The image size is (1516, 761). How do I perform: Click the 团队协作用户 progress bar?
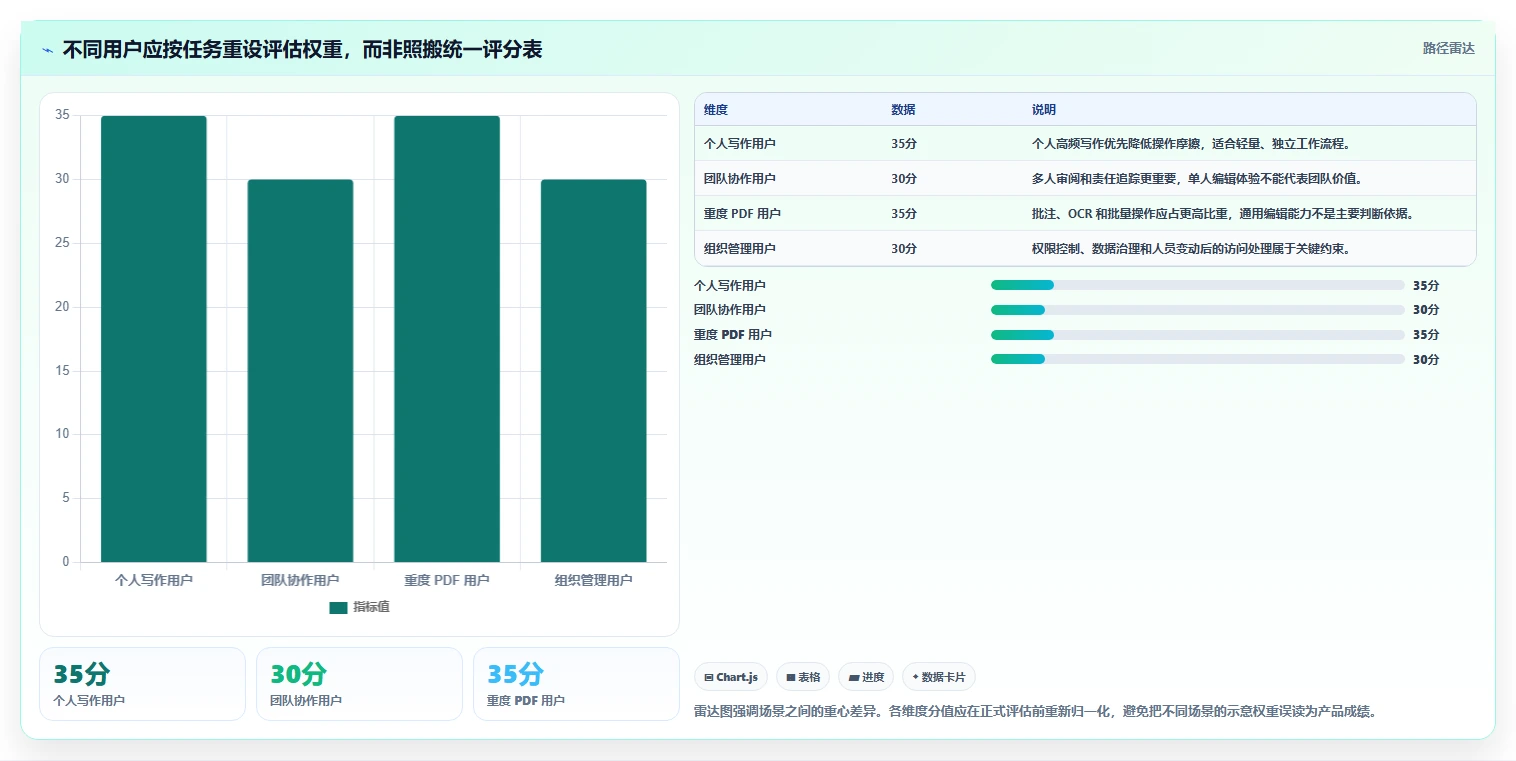point(1198,310)
